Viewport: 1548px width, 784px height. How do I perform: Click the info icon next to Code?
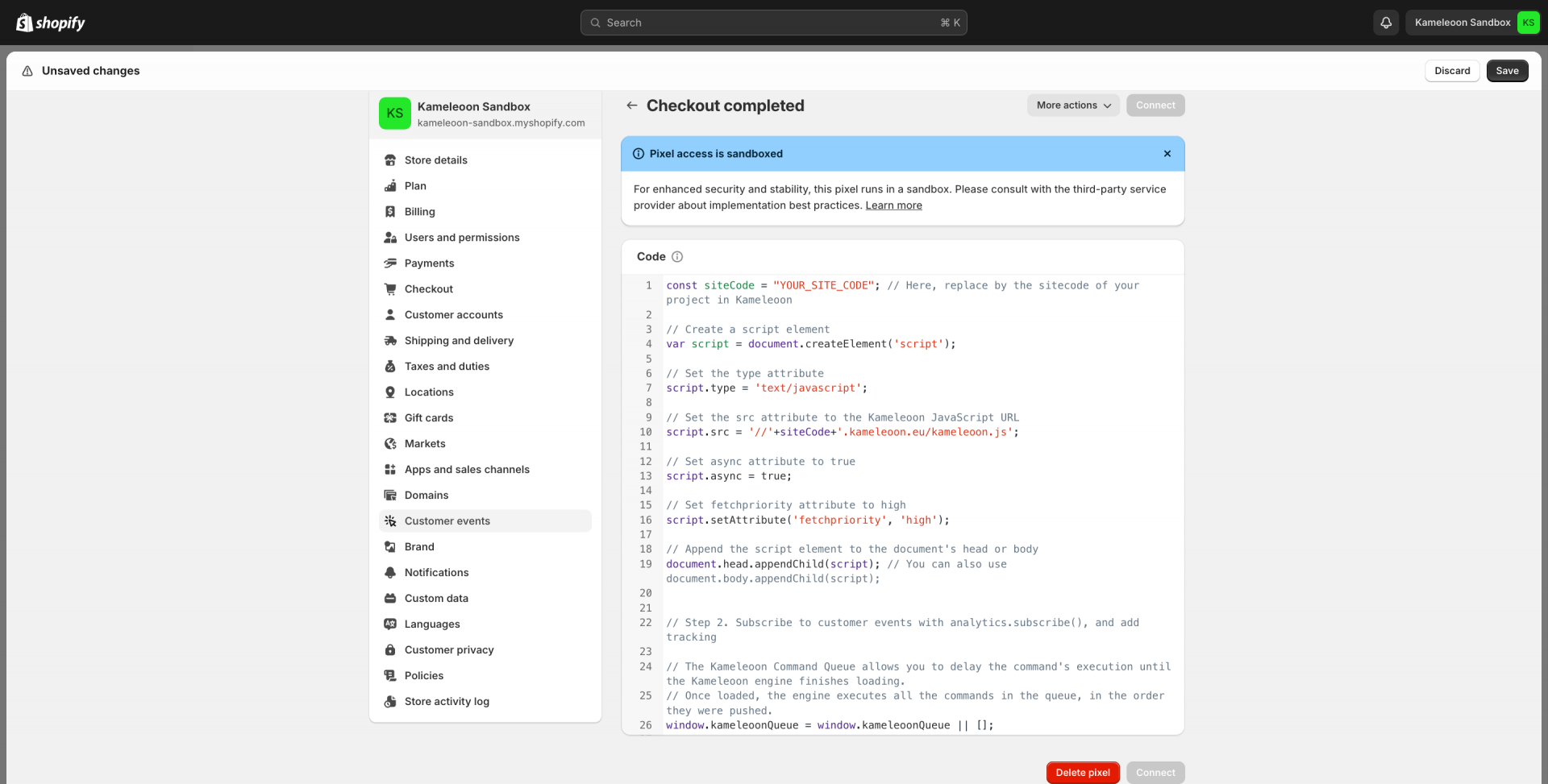click(x=677, y=257)
